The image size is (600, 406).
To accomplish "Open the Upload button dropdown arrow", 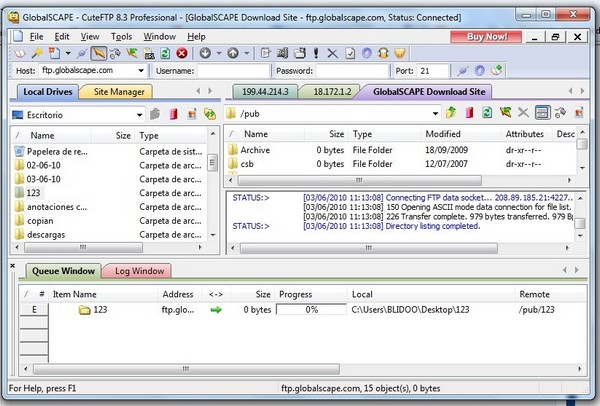I will tap(247, 53).
